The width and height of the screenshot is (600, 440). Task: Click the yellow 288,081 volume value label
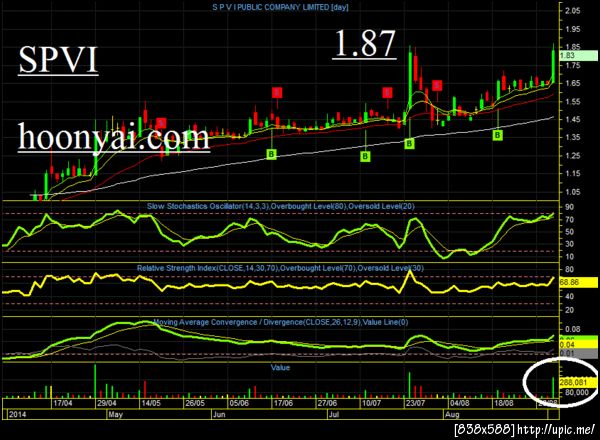click(x=578, y=382)
